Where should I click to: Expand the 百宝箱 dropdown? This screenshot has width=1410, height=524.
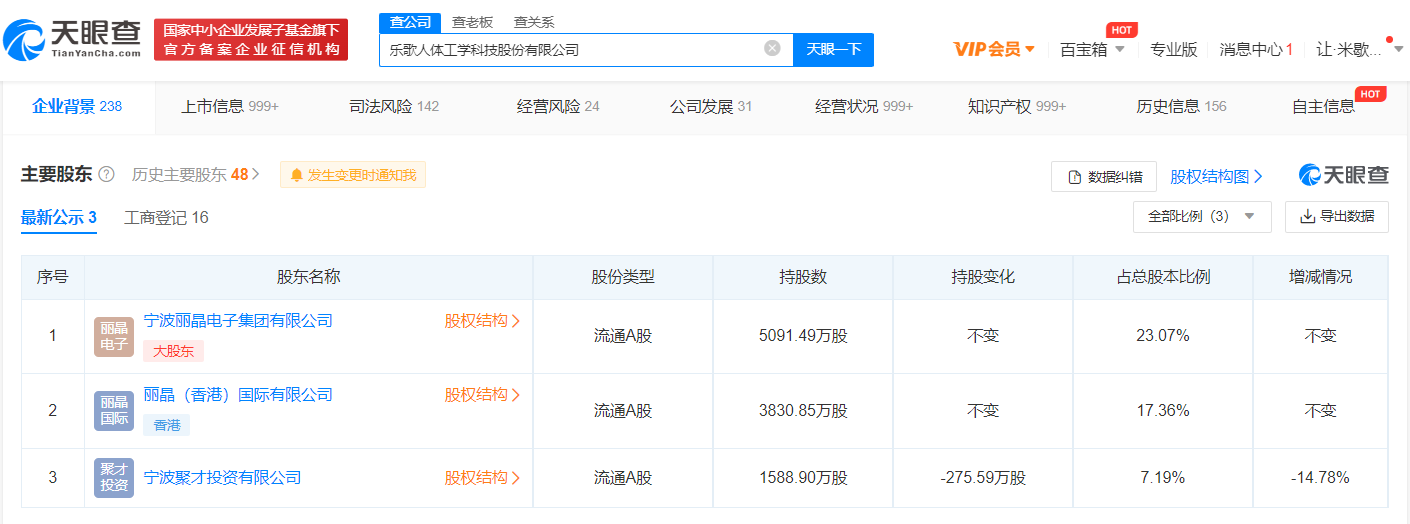pos(1092,49)
